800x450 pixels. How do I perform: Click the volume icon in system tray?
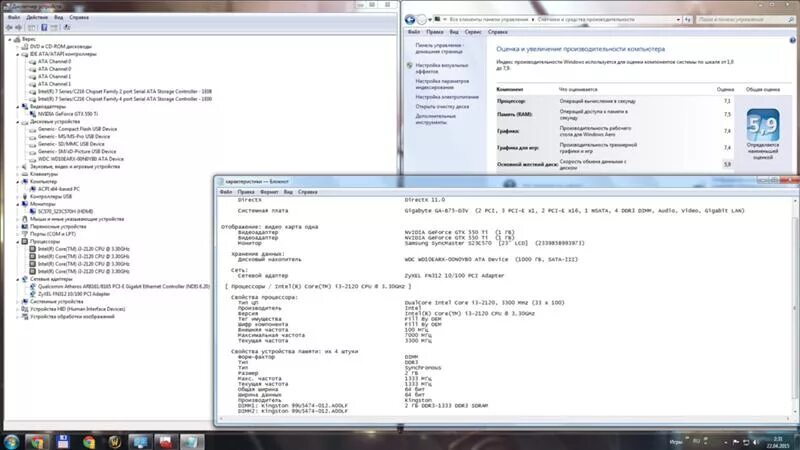tap(756, 442)
